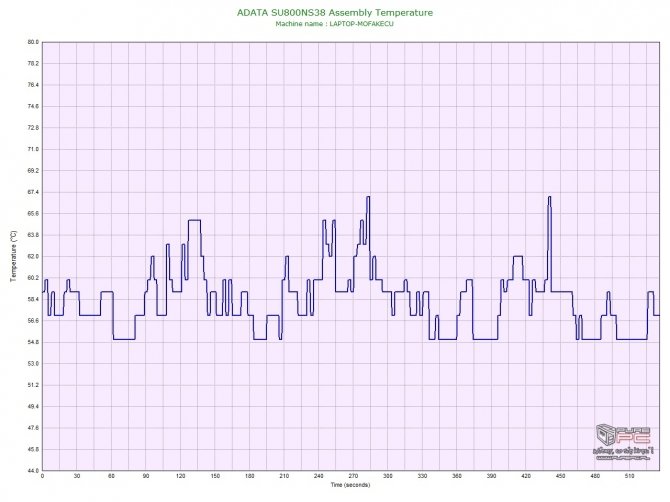Click the 150 seconds time axis tick
The height and width of the screenshot is (502, 670).
coord(215,476)
